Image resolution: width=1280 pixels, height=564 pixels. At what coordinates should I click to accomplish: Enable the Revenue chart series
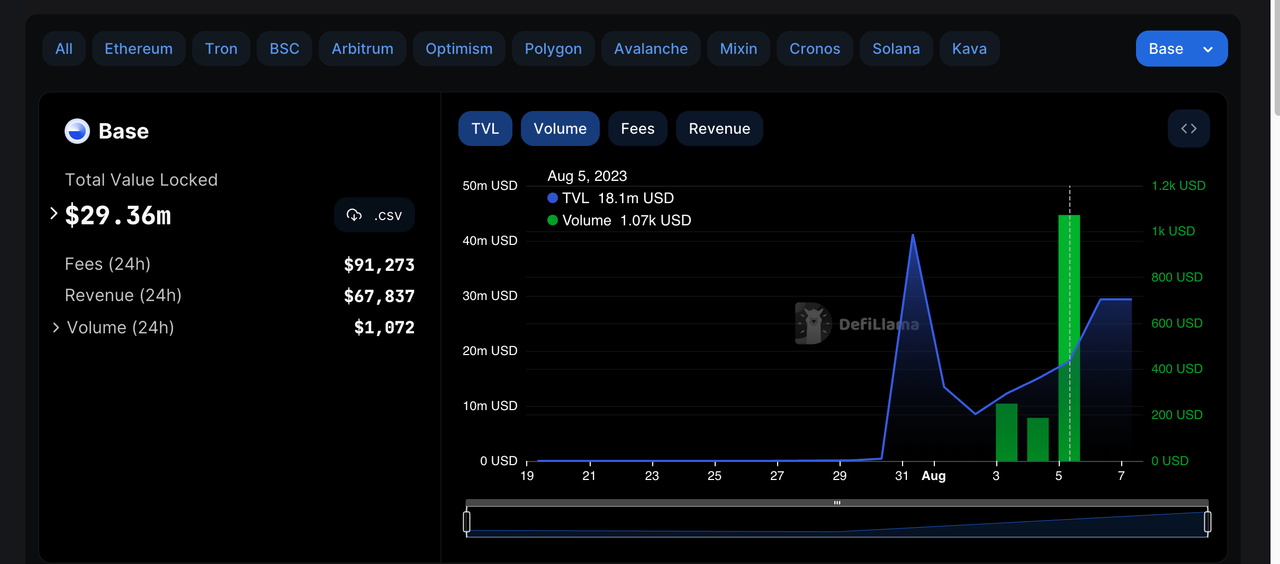coord(719,129)
